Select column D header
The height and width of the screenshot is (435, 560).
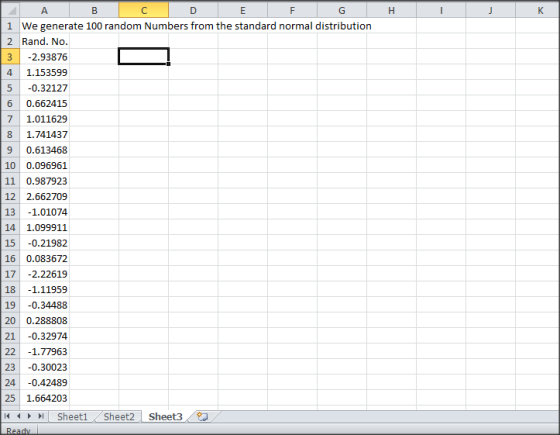point(193,10)
